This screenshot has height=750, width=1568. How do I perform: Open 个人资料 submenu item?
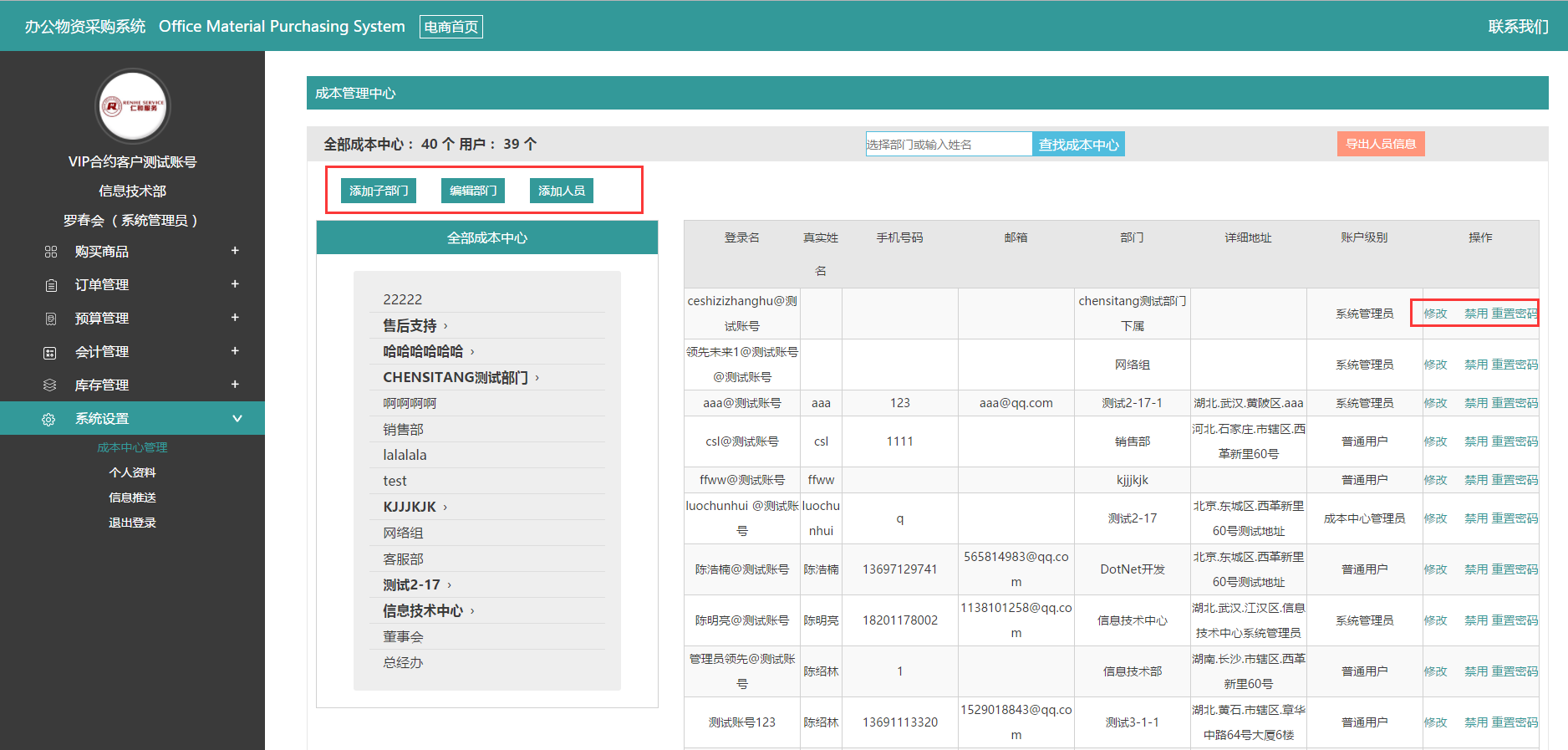(x=132, y=472)
